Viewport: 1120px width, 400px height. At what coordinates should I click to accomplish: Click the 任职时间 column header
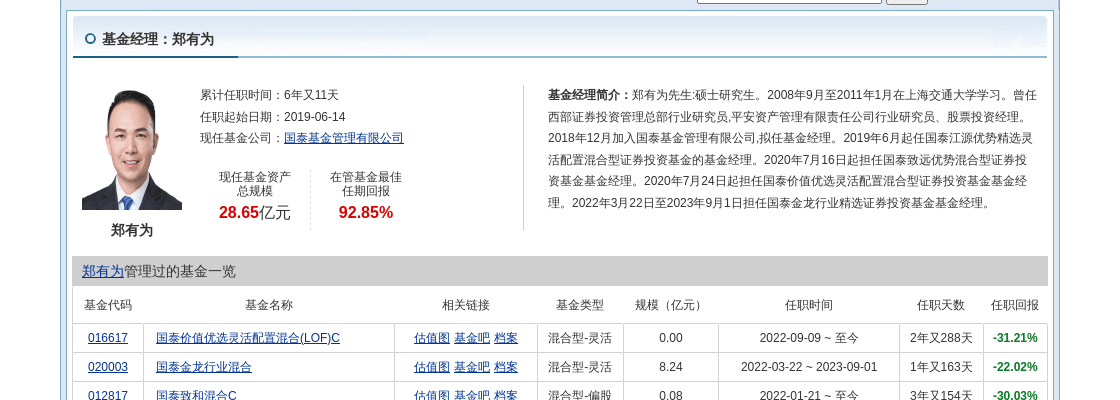809,305
